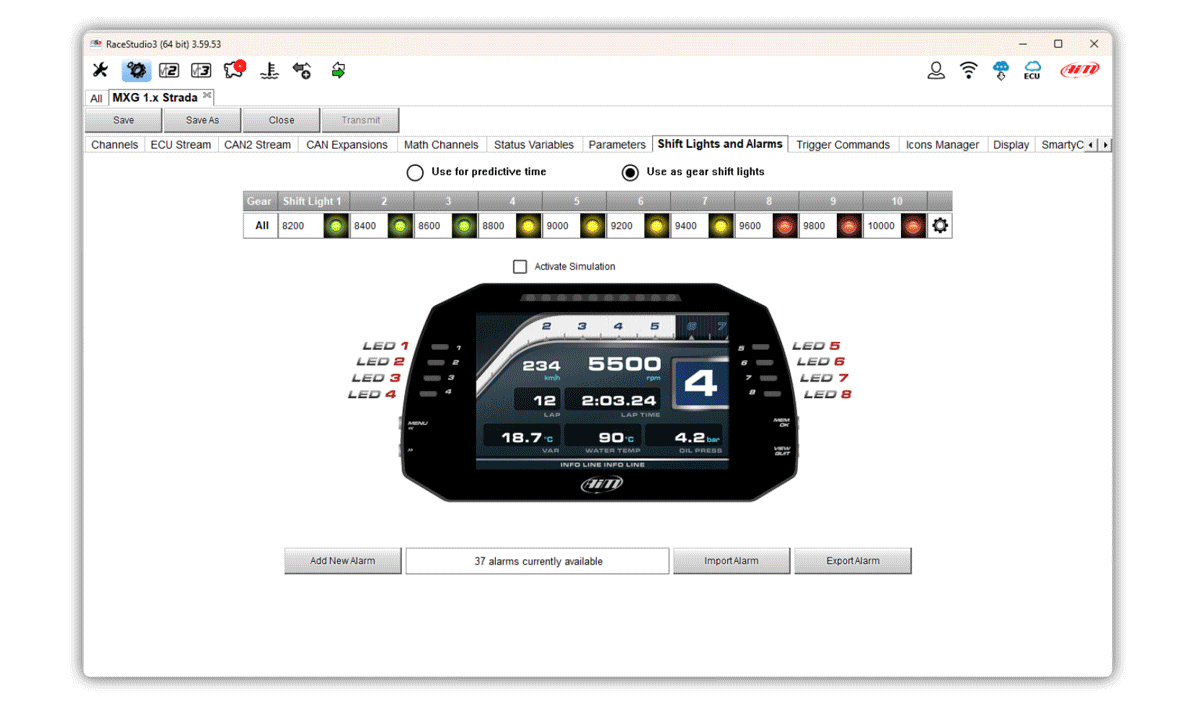Click the thermometer-style toolbar icon
Screen dimensions: 1200x720
click(269, 70)
